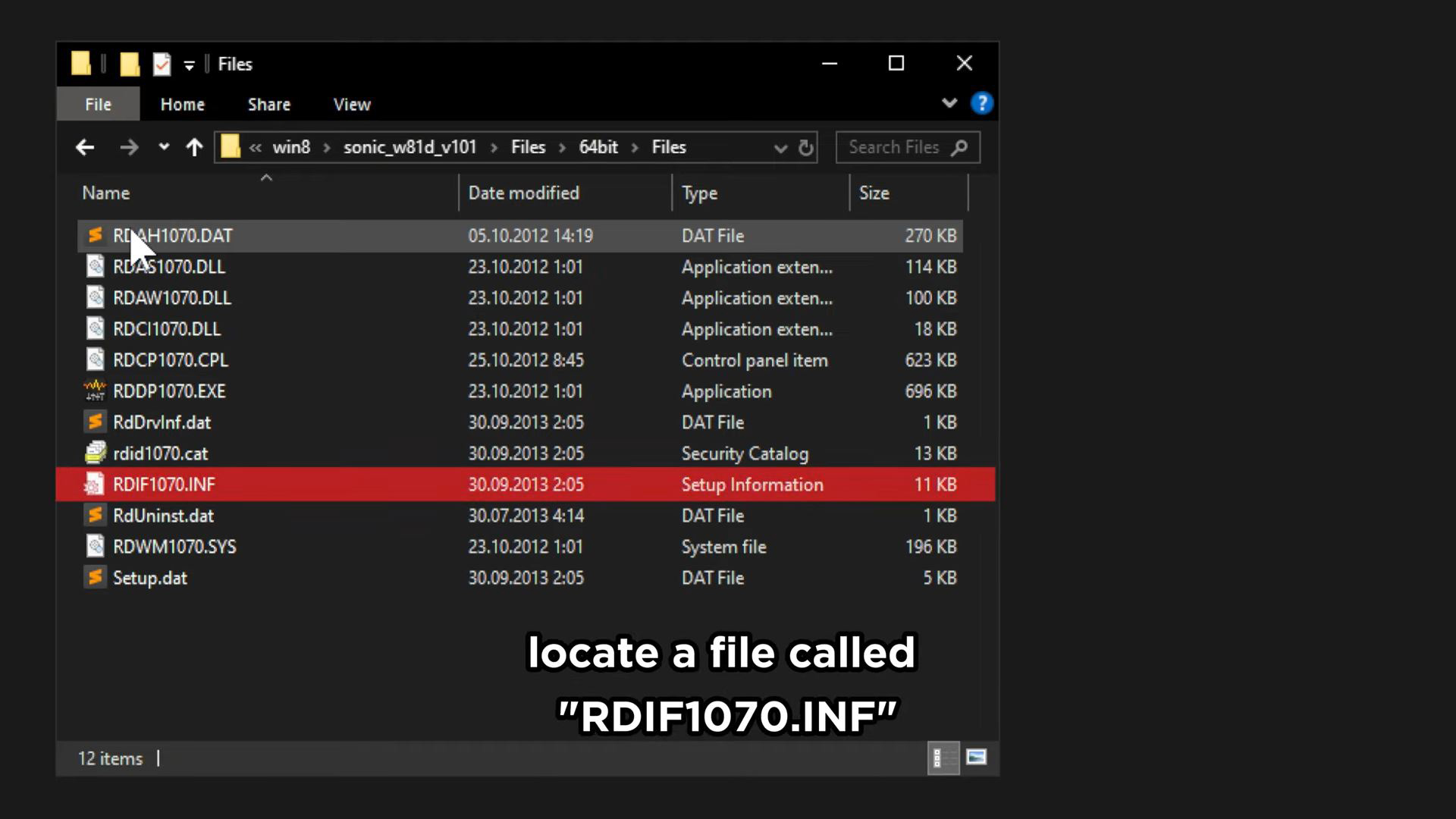Click the 25.10.2012 8:45 date cell

526,360
